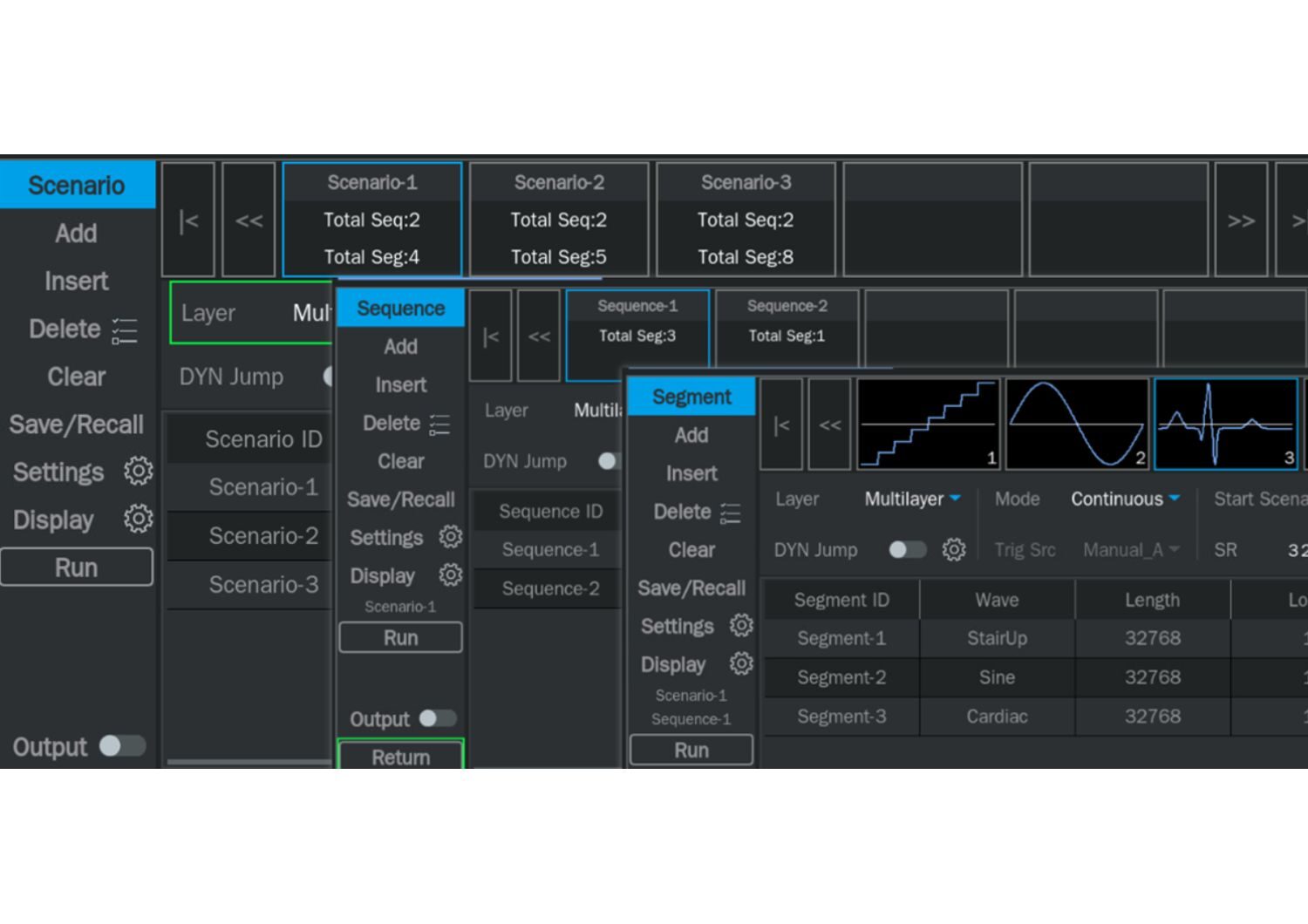Jump to first scenario with |< button
1308x924 pixels.
[x=188, y=220]
